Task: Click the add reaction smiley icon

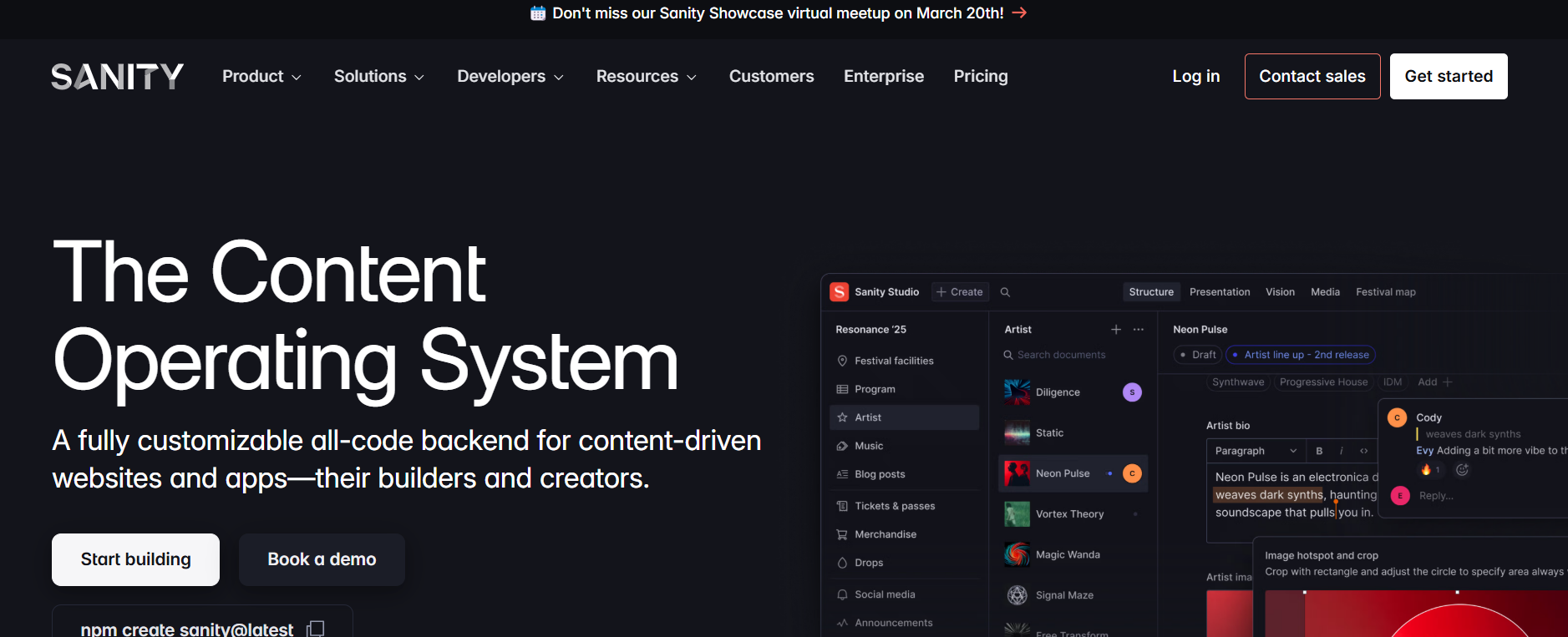Action: pos(1462,470)
